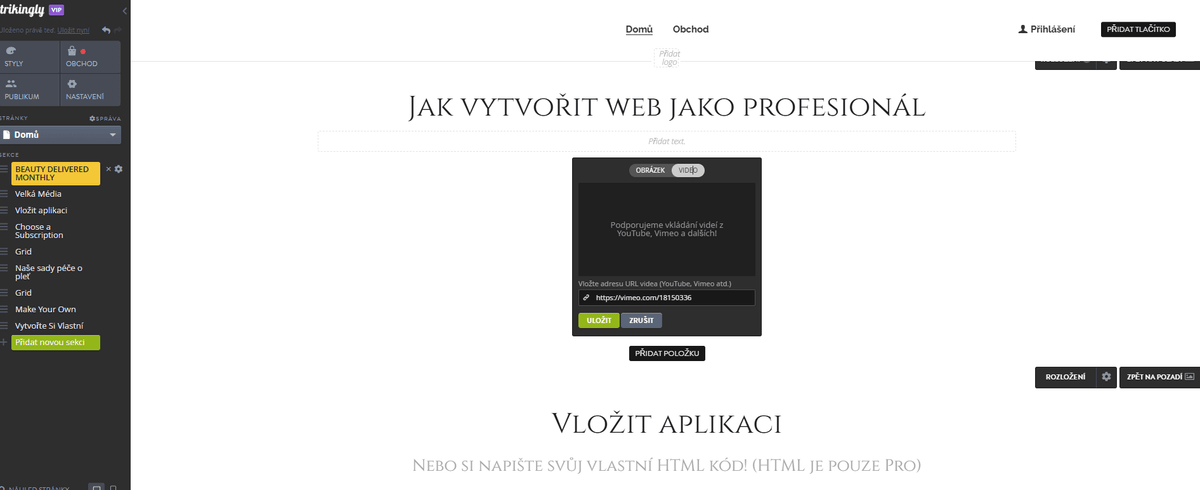This screenshot has width=1200, height=490.
Task: Click the Přihlášení login link
Action: tap(1053, 30)
